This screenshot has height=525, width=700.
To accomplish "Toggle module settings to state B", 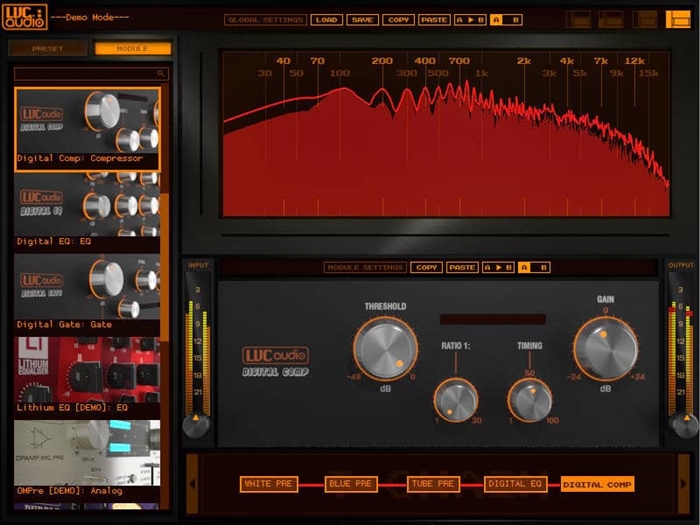I will pos(542,267).
